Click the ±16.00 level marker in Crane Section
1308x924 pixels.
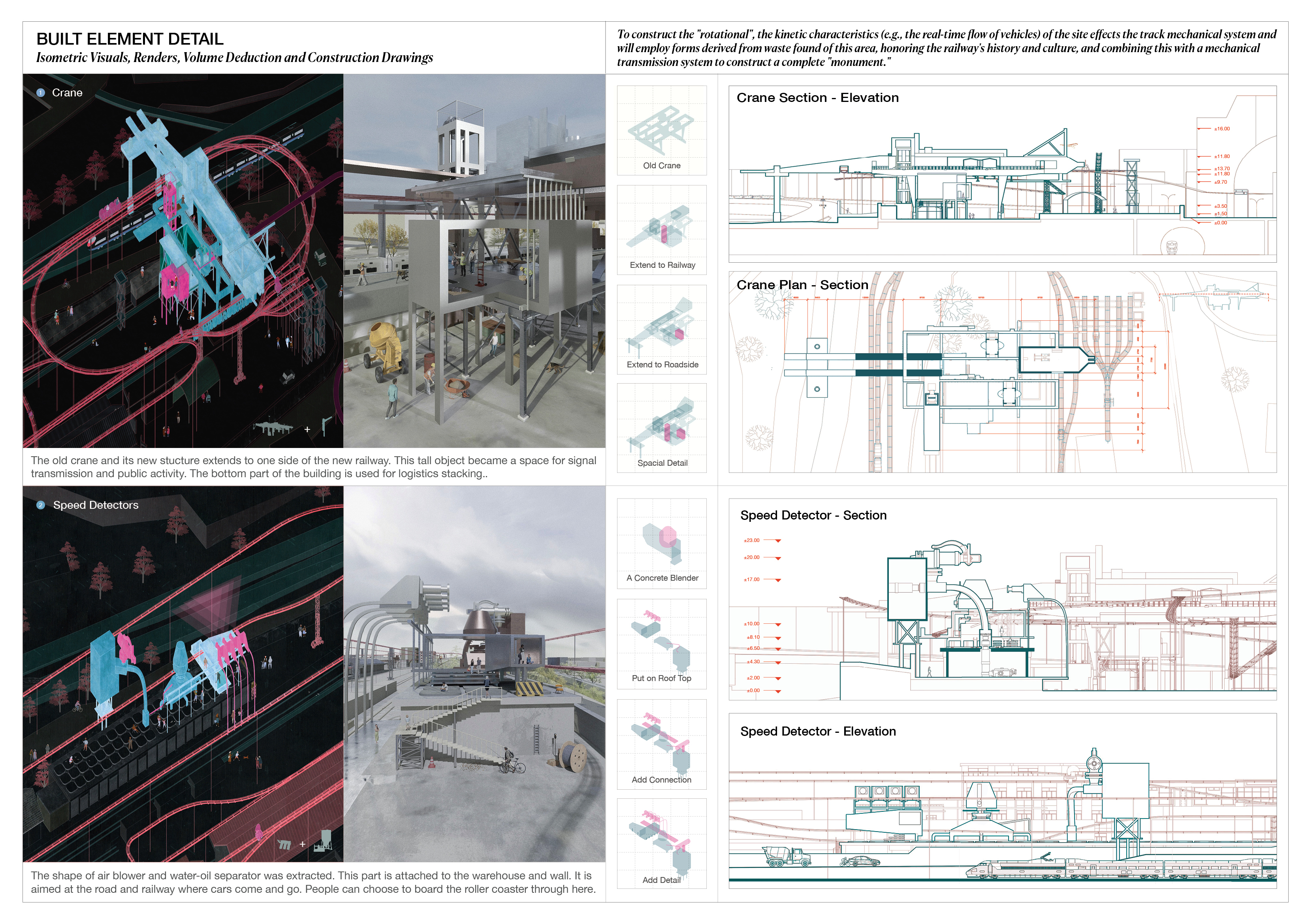tap(1221, 129)
